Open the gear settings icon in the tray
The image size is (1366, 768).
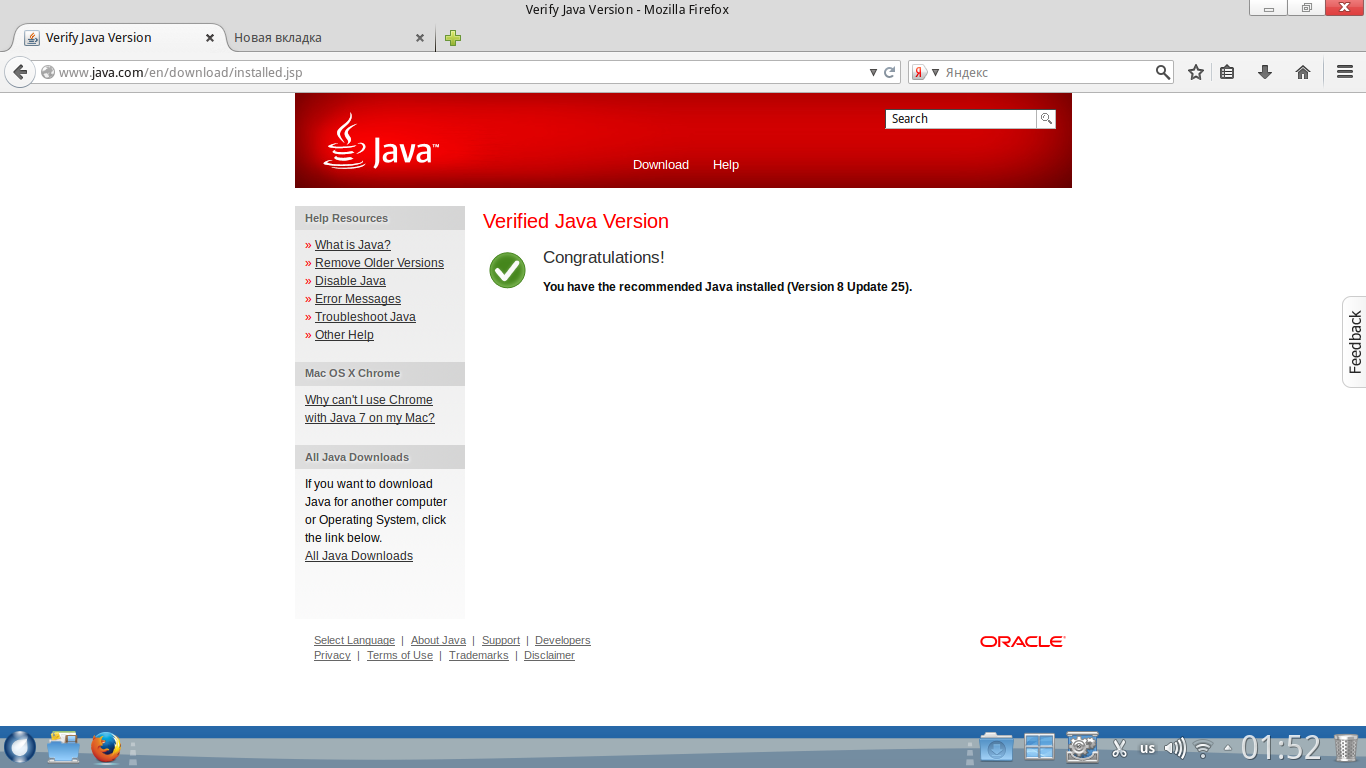click(x=1082, y=747)
